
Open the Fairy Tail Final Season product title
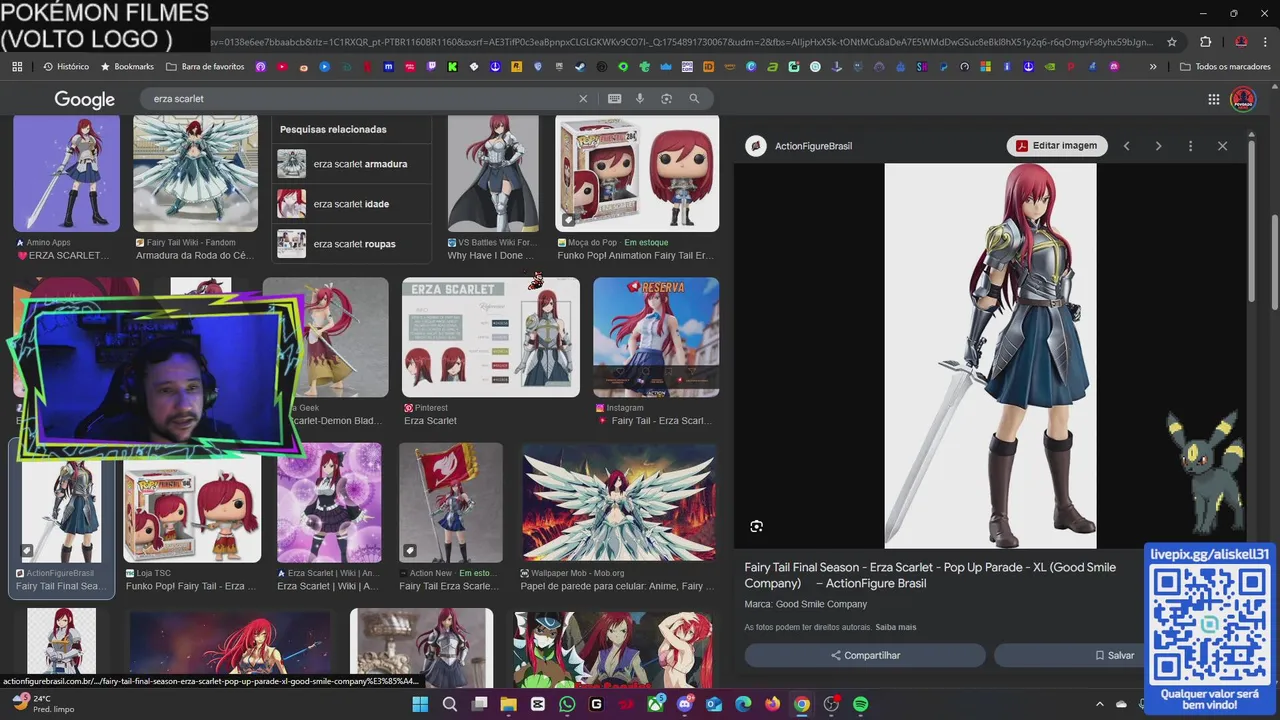pyautogui.click(x=930, y=575)
